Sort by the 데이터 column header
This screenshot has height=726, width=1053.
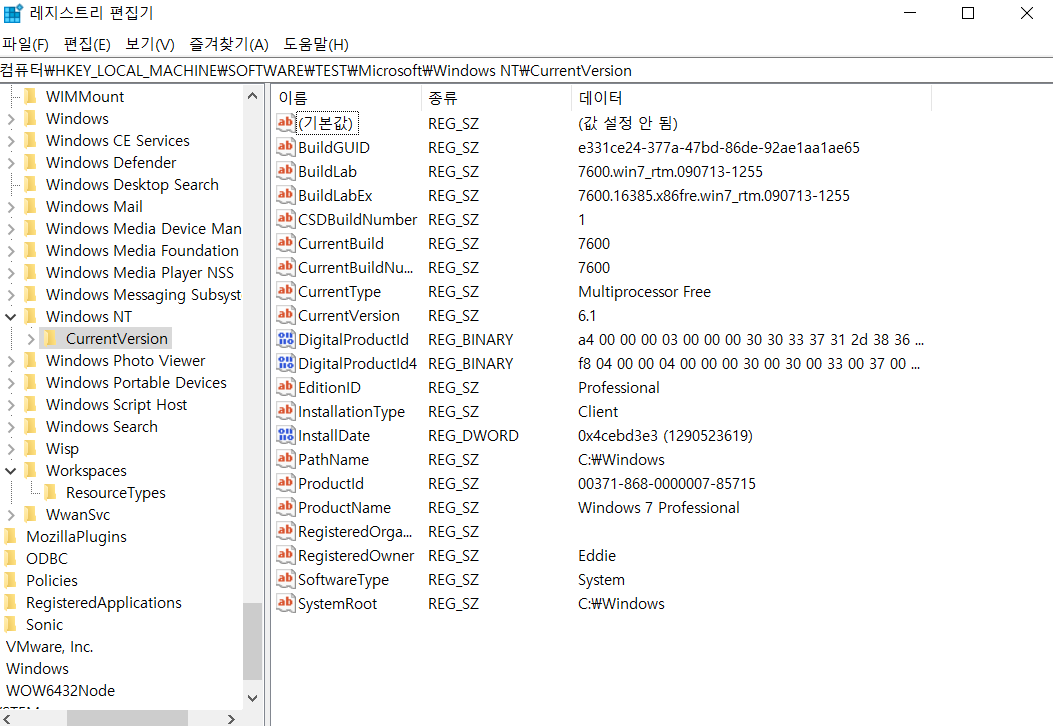click(x=751, y=98)
